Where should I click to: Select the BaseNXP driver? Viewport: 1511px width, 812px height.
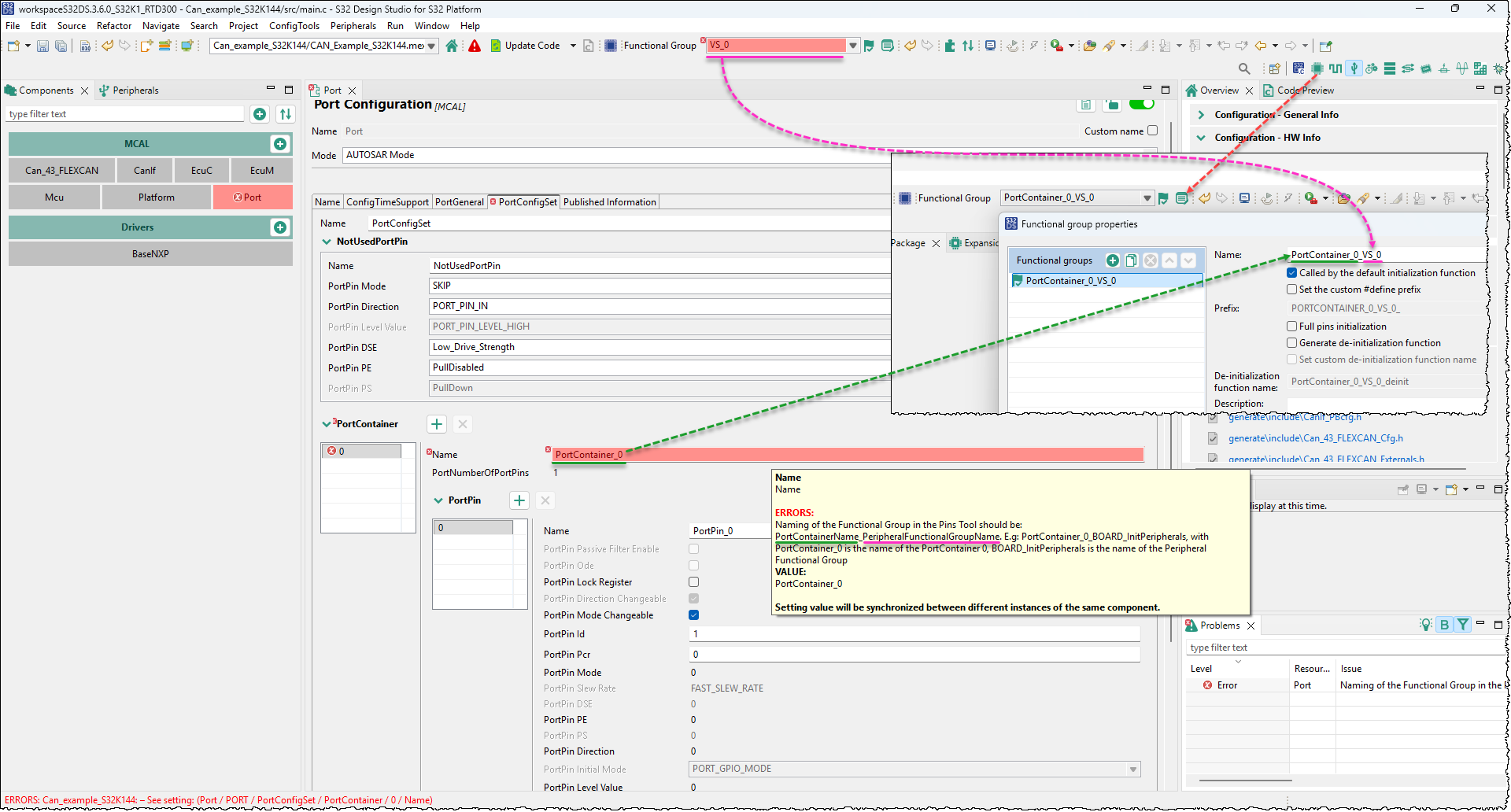(150, 254)
